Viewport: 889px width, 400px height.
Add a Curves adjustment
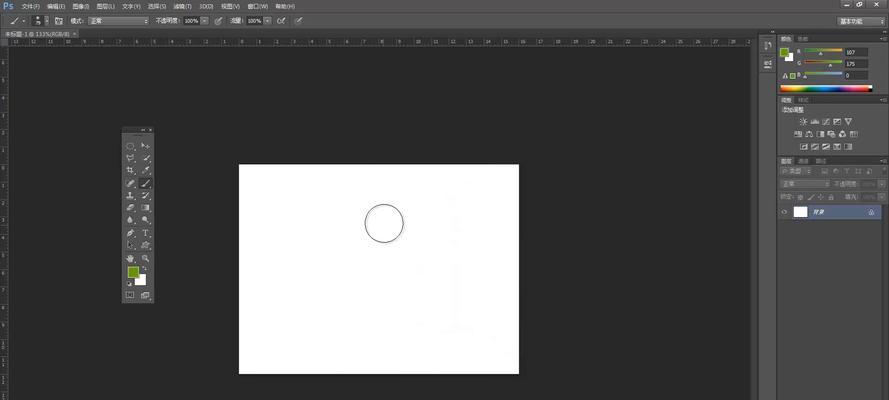826,121
